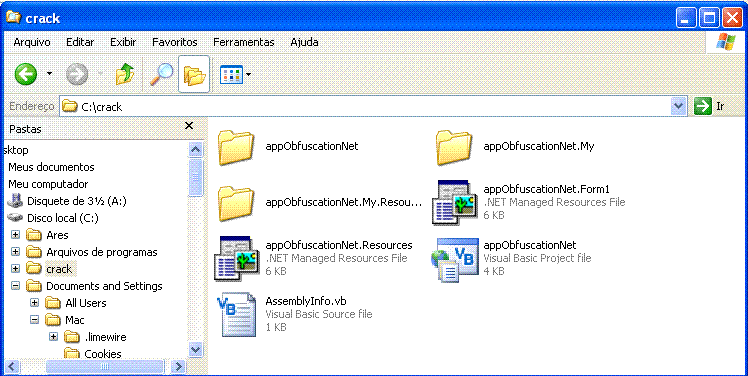The image size is (748, 376).
Task: Open the Editar menu
Action: [80, 42]
